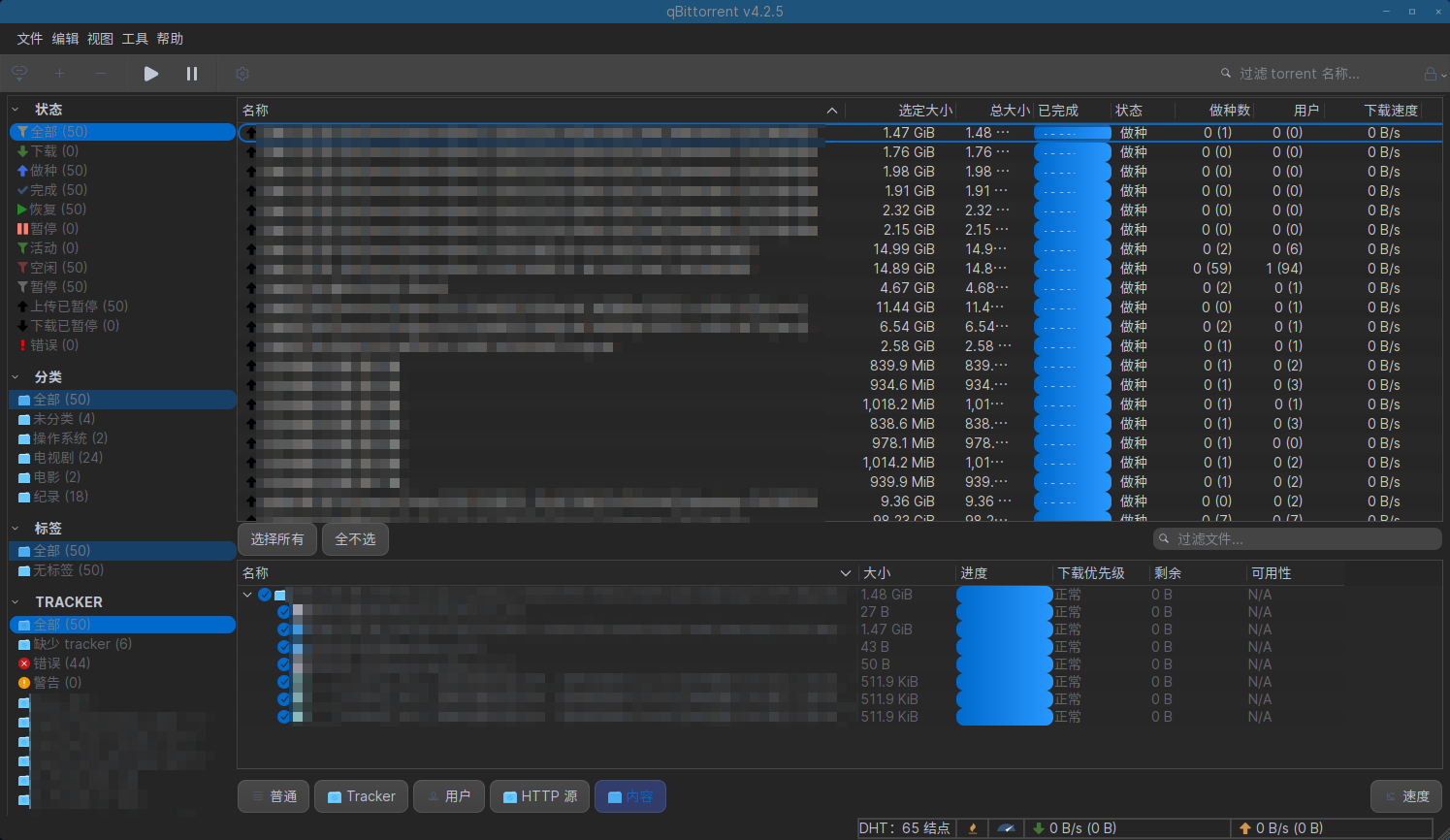Click the 选择所有 button
The width and height of the screenshot is (1450, 840).
pyautogui.click(x=277, y=539)
